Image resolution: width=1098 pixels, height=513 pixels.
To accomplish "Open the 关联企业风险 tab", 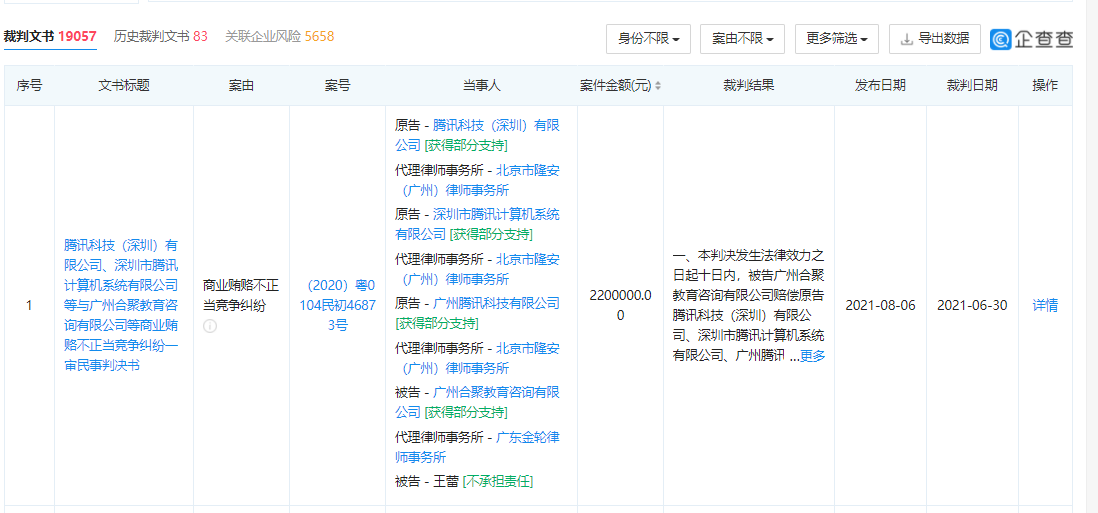I will click(279, 37).
